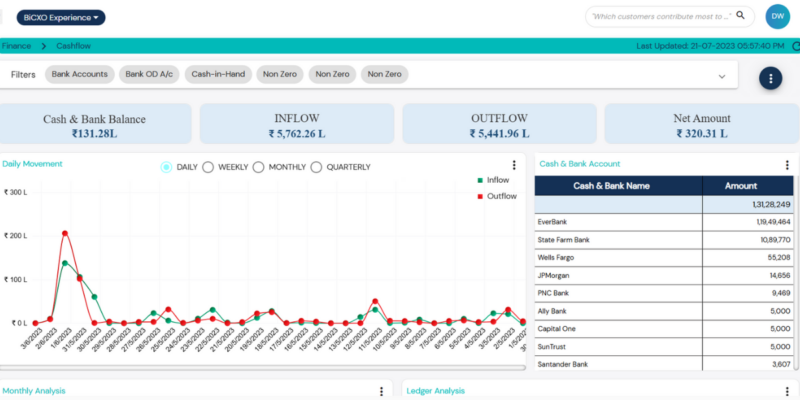The width and height of the screenshot is (800, 400).
Task: Click the breadcrumb arrow after Finance
Action: point(44,46)
